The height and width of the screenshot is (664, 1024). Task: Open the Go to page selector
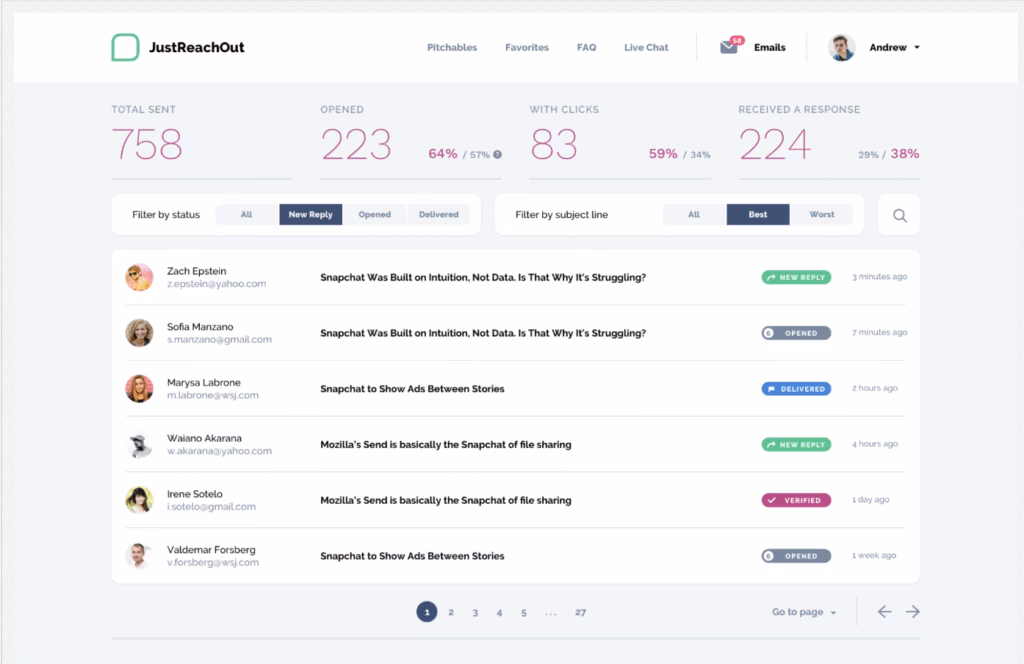coord(802,611)
